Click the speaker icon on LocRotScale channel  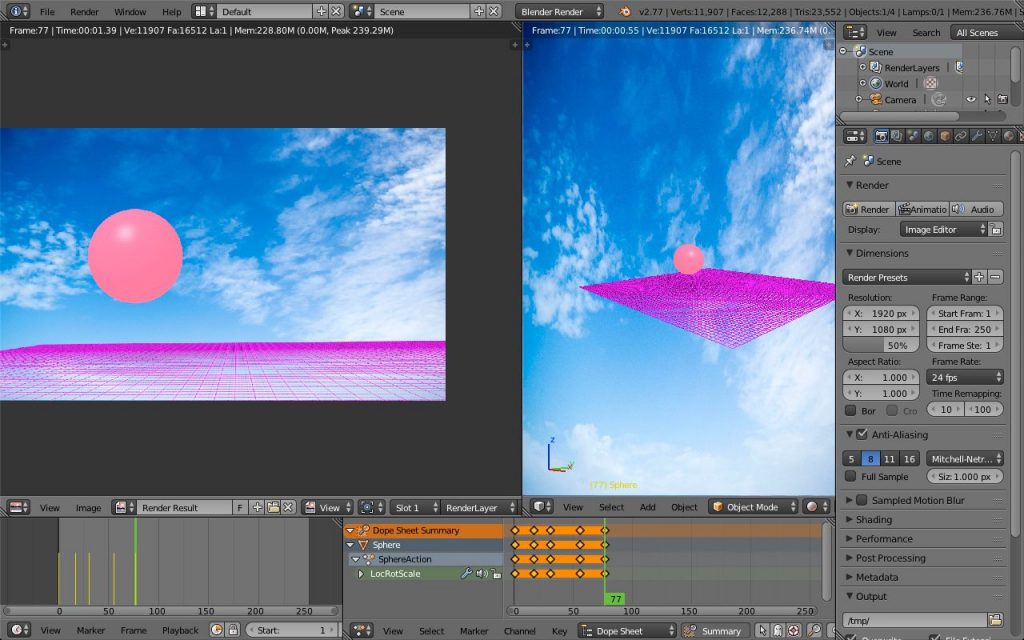[x=481, y=572]
